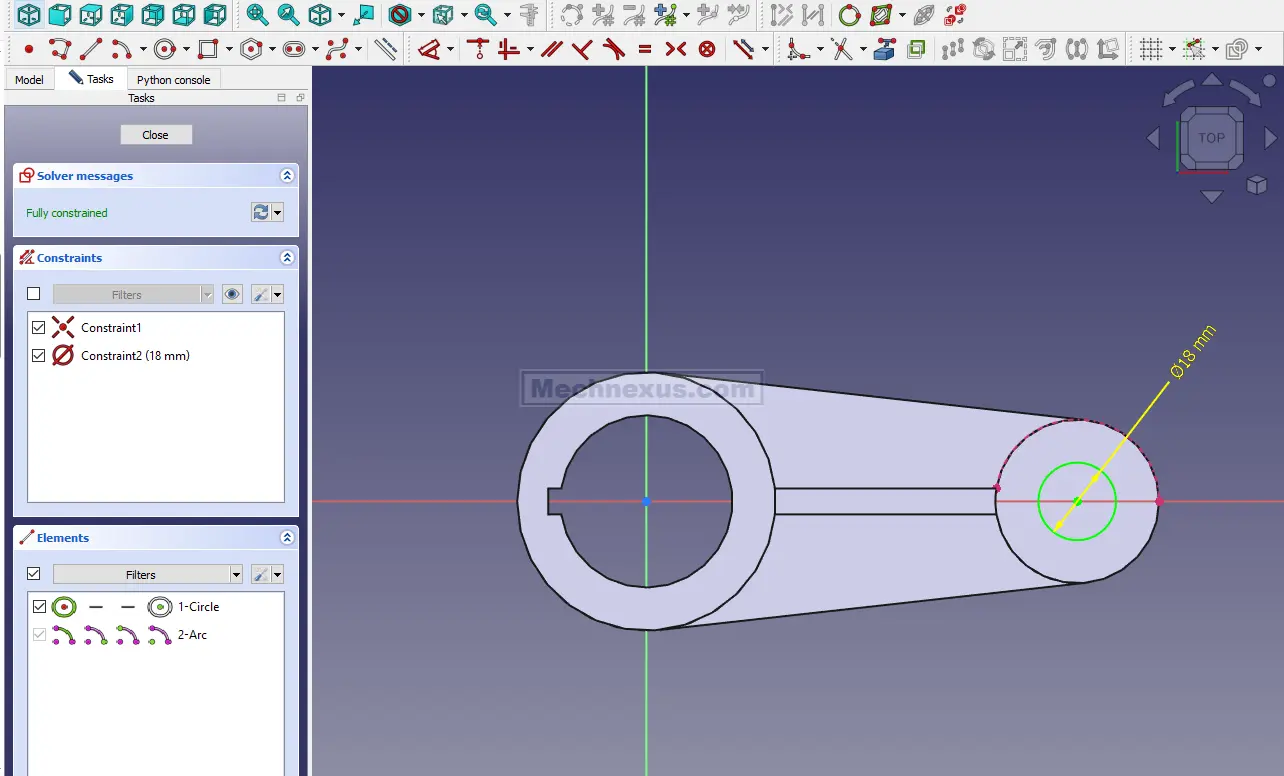Screen dimensions: 1284x776
Task: Open the circle tool dropdown arrow
Action: [186, 50]
